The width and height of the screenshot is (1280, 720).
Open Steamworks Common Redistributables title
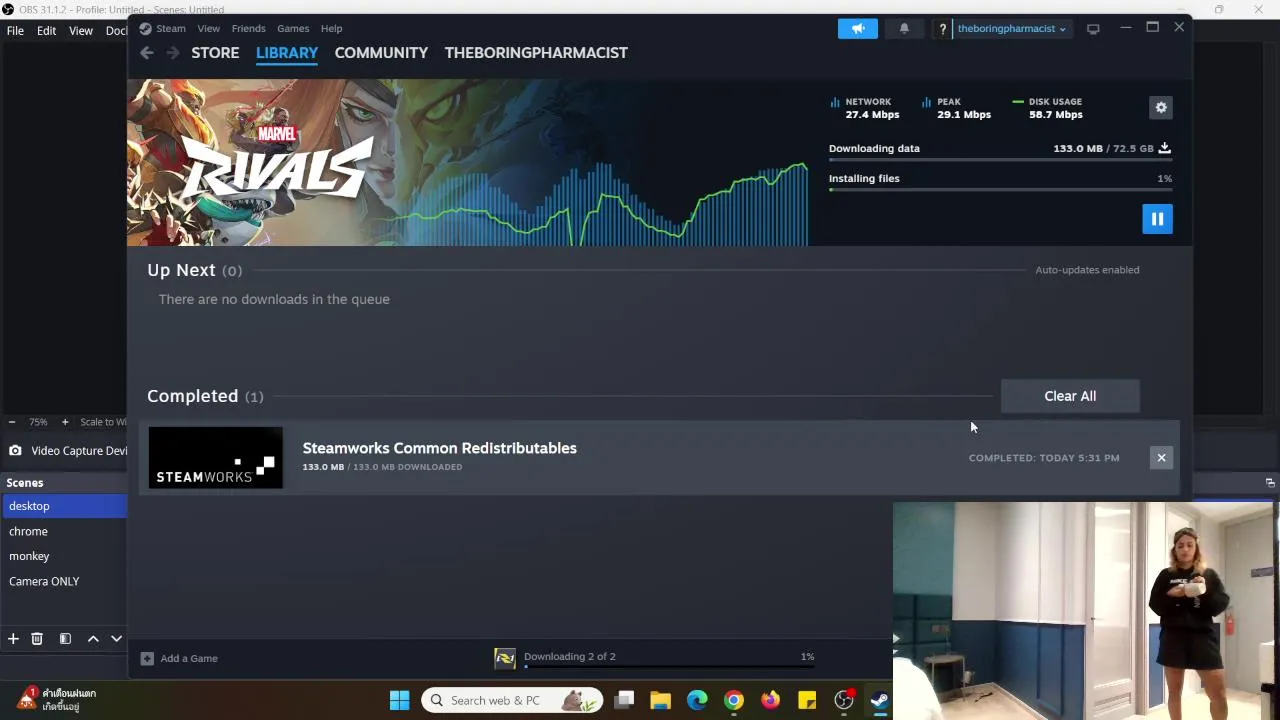[439, 448]
